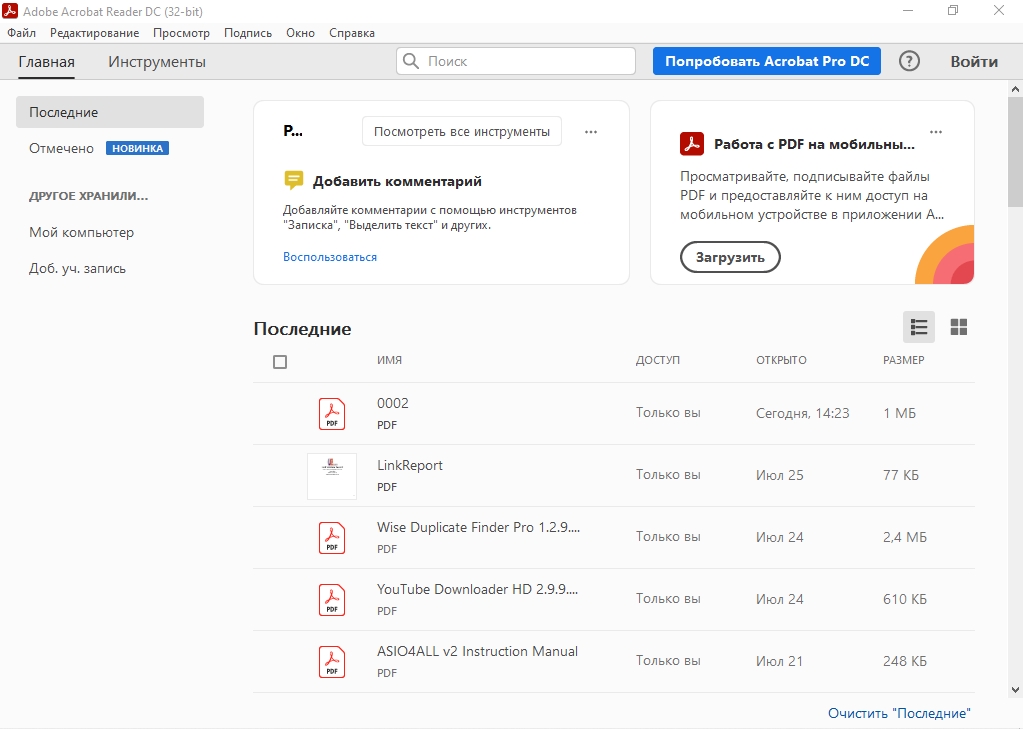Open the three-dot menu on mobile PDF card

point(936,131)
